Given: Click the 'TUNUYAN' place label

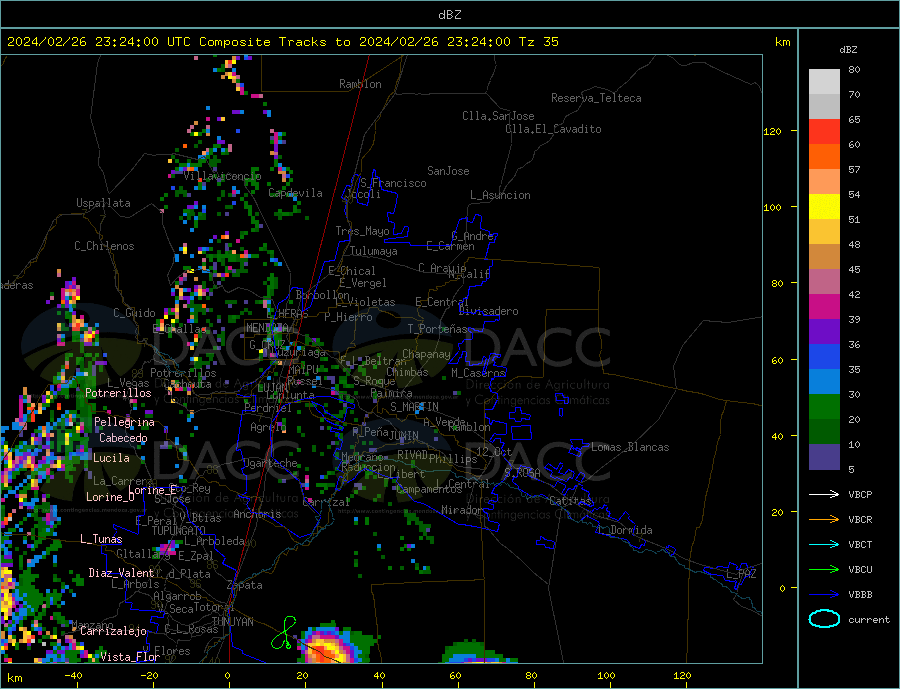Looking at the screenshot, I should 233,622.
